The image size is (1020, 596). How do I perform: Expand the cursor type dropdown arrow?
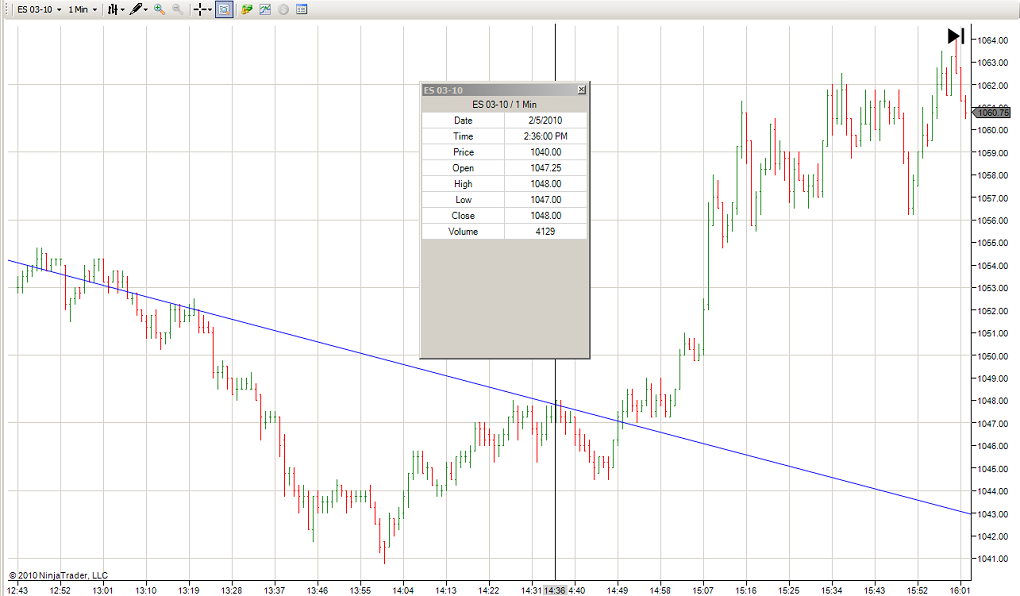(x=209, y=10)
